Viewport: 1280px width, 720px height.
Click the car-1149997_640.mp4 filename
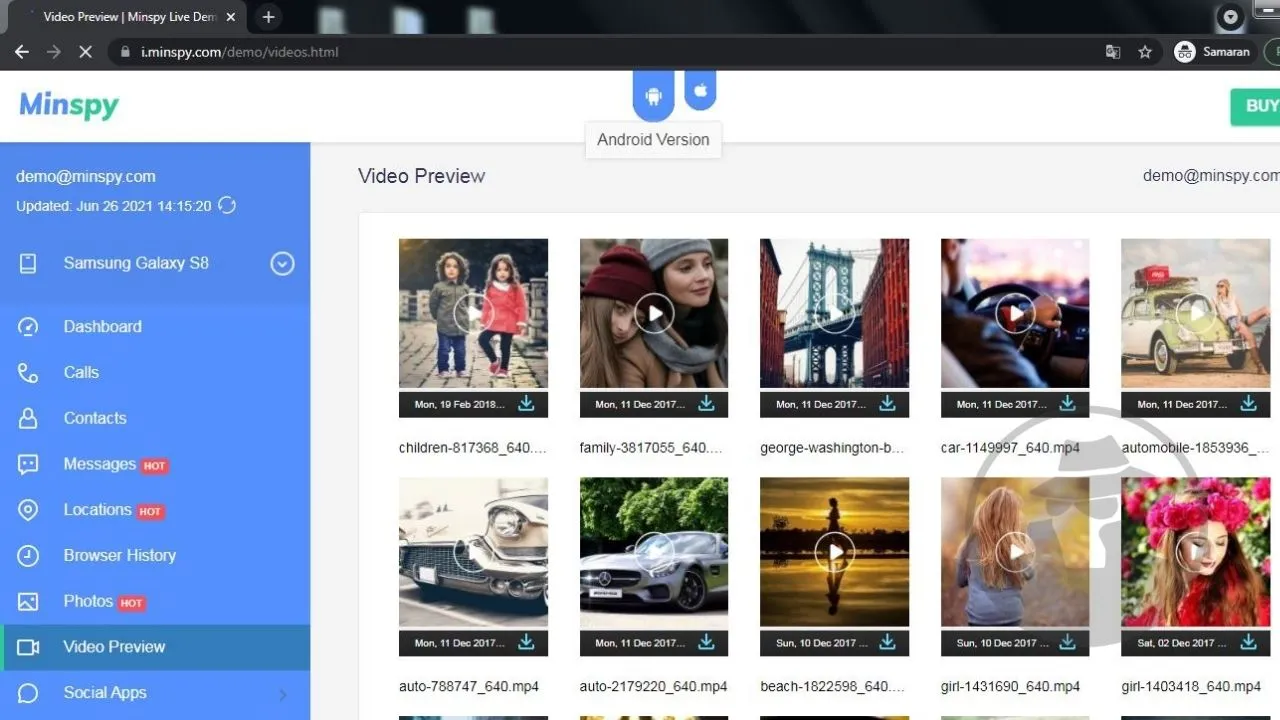(x=1010, y=448)
